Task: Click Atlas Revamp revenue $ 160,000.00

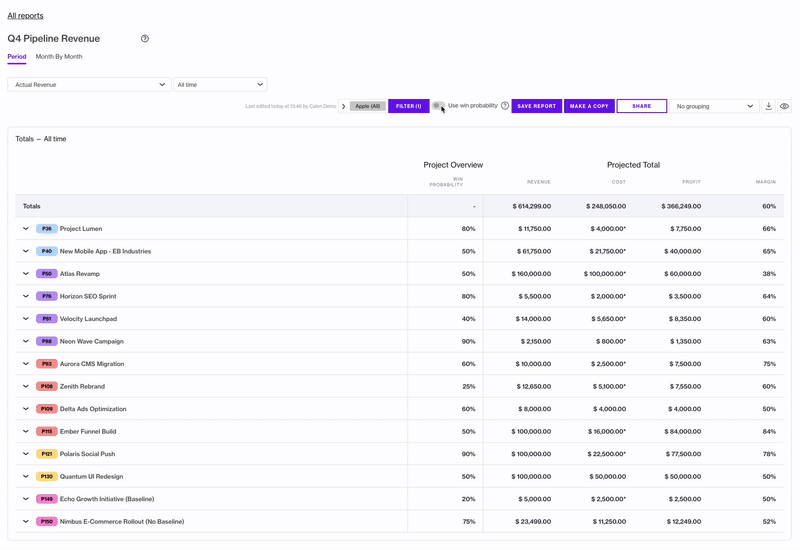Action: (531, 273)
